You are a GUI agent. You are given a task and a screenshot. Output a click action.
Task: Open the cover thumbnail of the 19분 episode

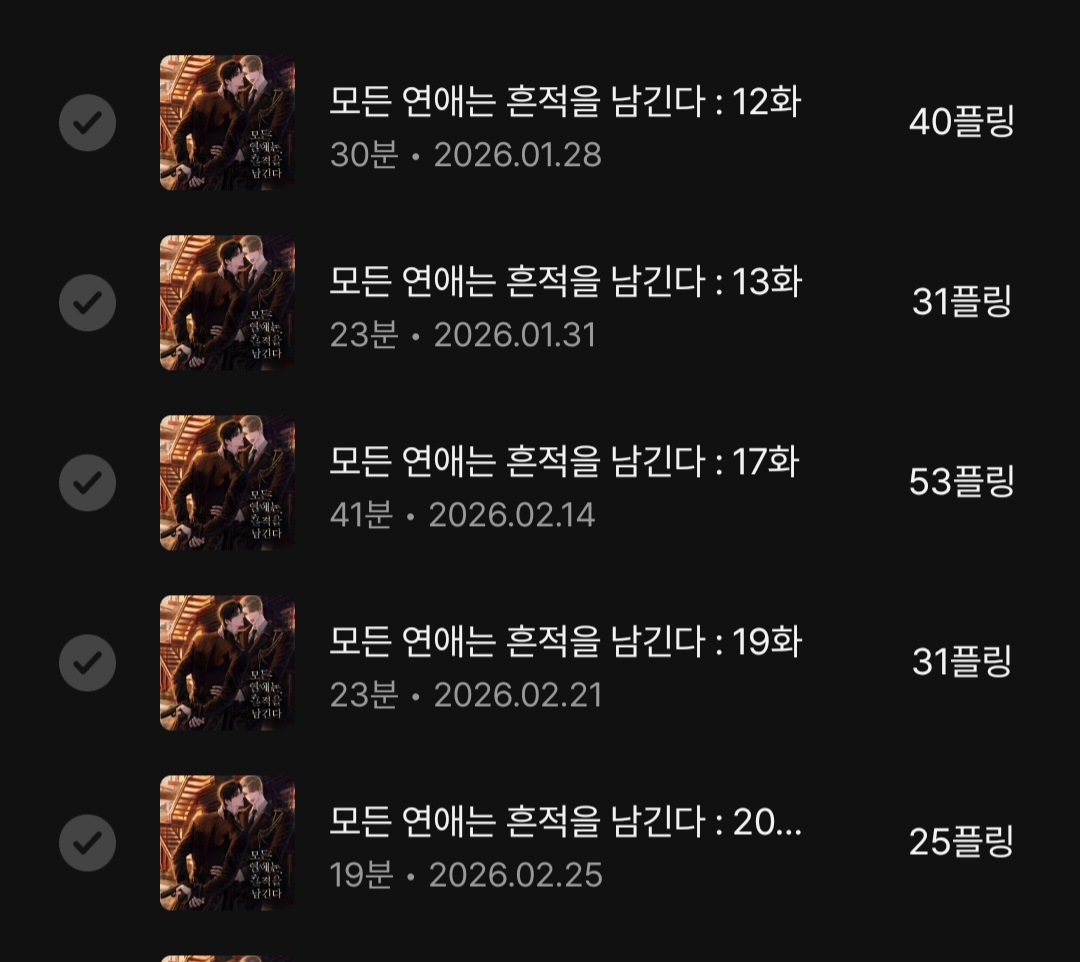point(227,843)
